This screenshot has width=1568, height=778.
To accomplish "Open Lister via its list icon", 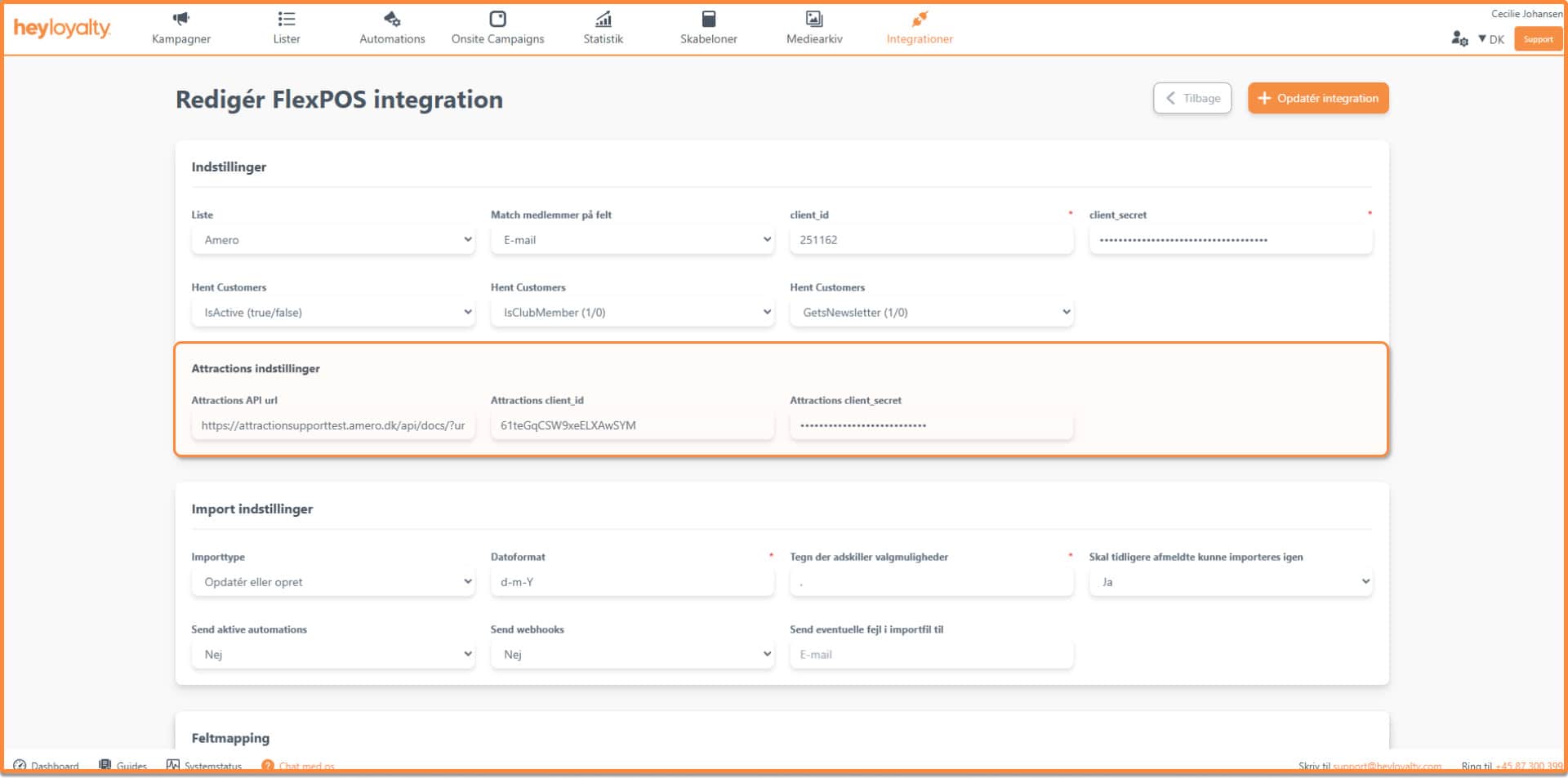I will [286, 19].
